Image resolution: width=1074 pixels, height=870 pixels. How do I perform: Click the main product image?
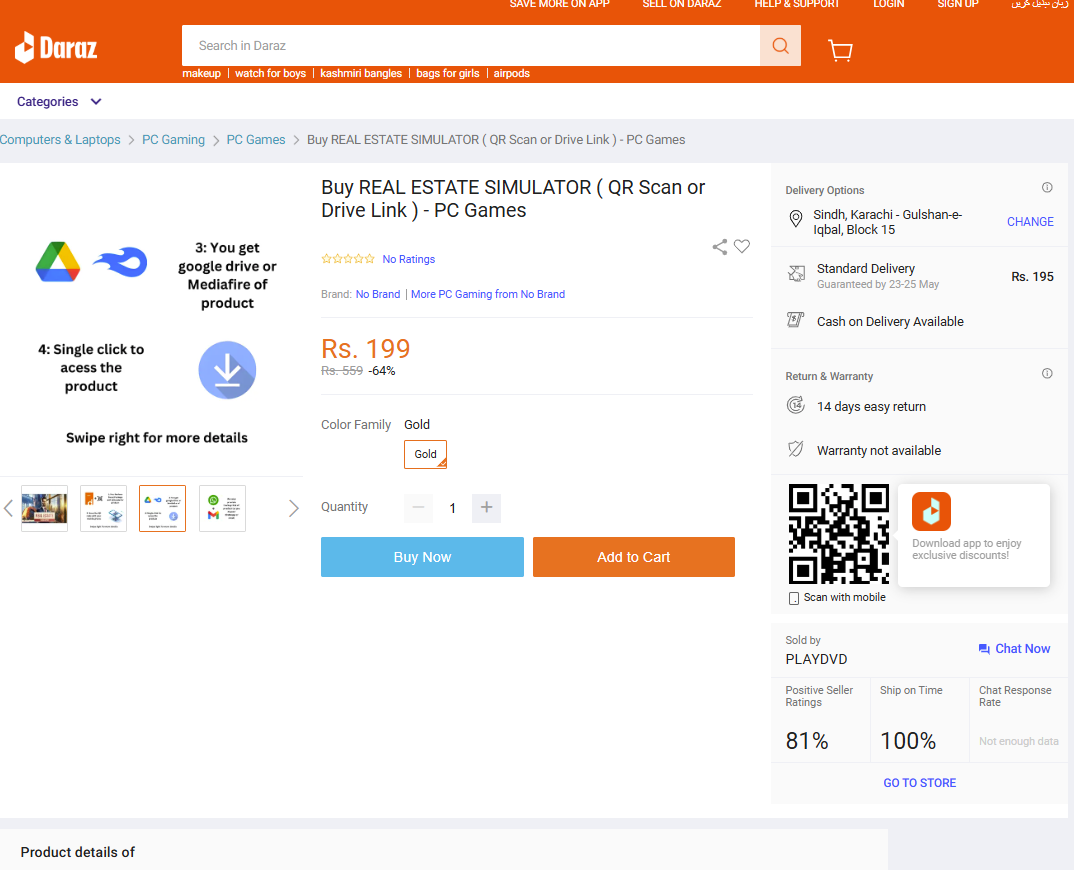[151, 321]
